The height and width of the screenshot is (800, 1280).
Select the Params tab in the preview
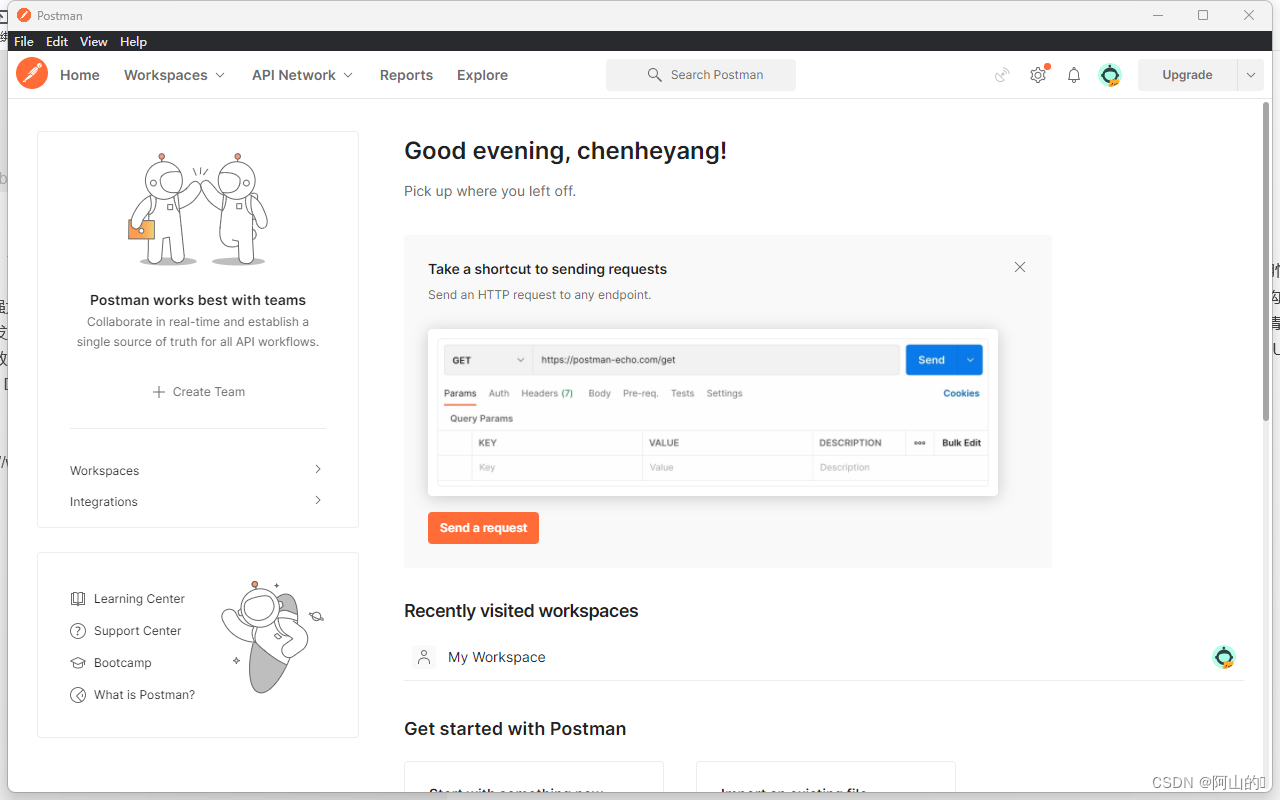click(460, 393)
